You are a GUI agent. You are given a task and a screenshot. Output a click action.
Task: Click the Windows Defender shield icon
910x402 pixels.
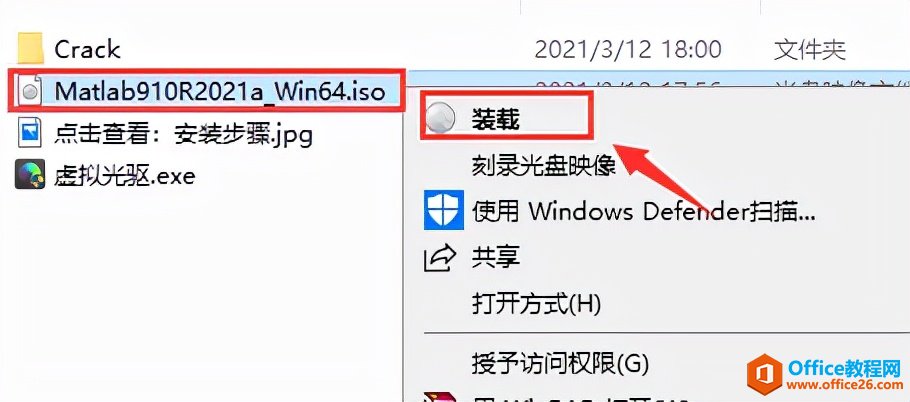[444, 210]
